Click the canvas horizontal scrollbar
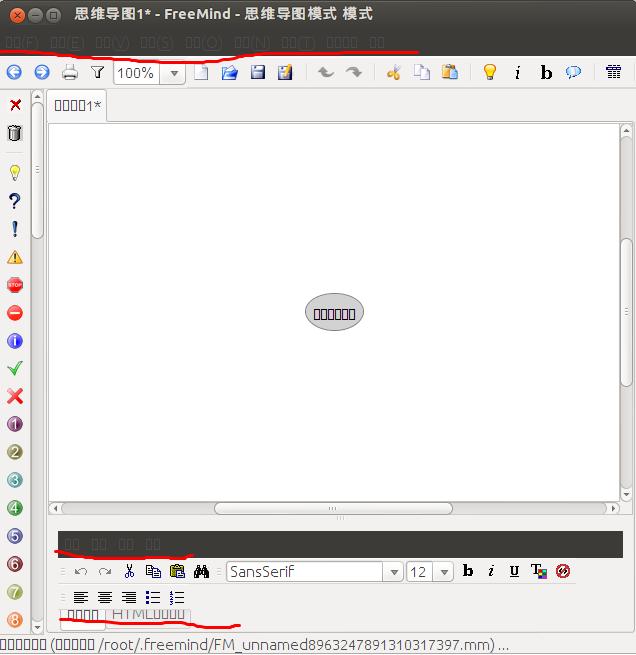The width and height of the screenshot is (636, 655). pyautogui.click(x=333, y=508)
